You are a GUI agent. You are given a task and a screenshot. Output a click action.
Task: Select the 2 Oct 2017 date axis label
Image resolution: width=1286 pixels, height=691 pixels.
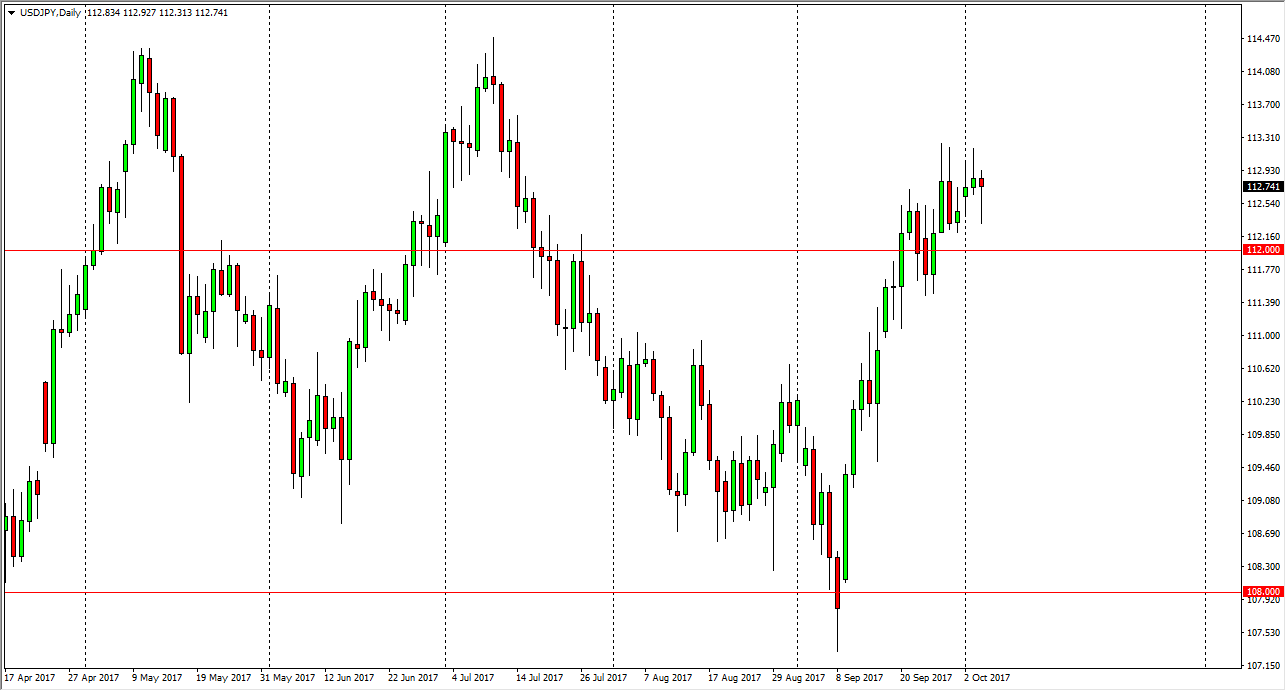987,676
